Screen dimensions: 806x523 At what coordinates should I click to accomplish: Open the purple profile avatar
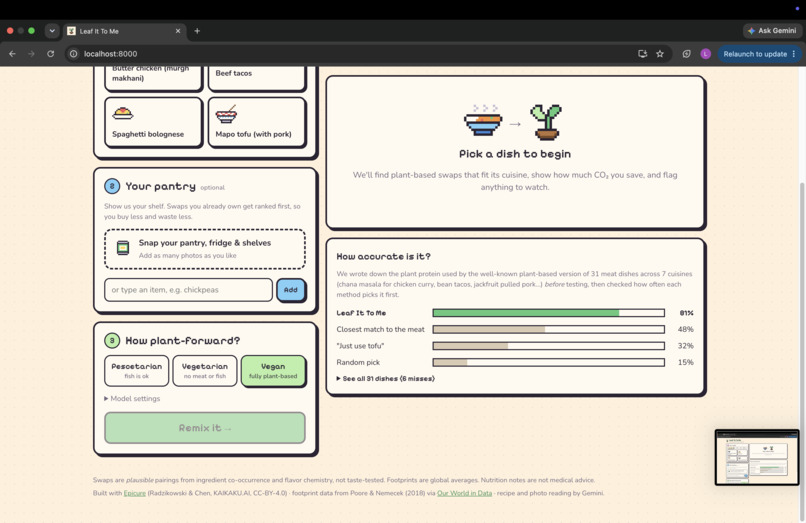(x=705, y=53)
